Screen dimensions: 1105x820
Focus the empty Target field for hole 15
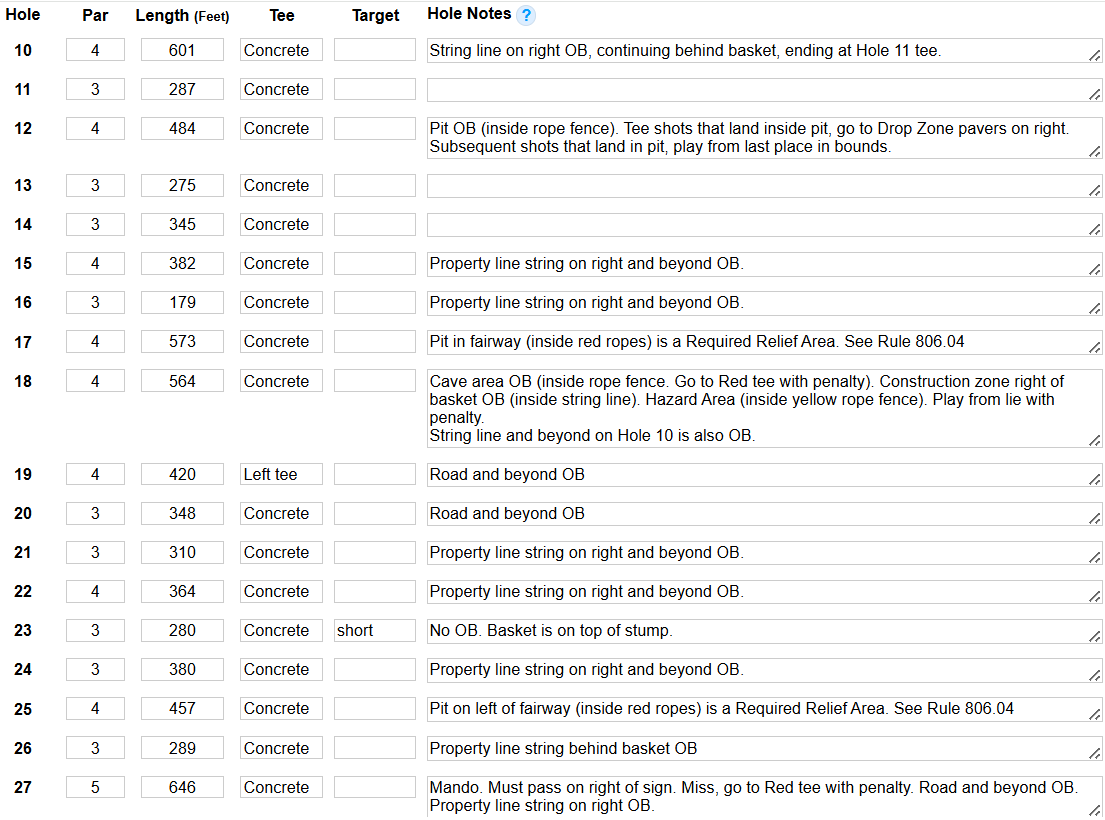[x=374, y=263]
